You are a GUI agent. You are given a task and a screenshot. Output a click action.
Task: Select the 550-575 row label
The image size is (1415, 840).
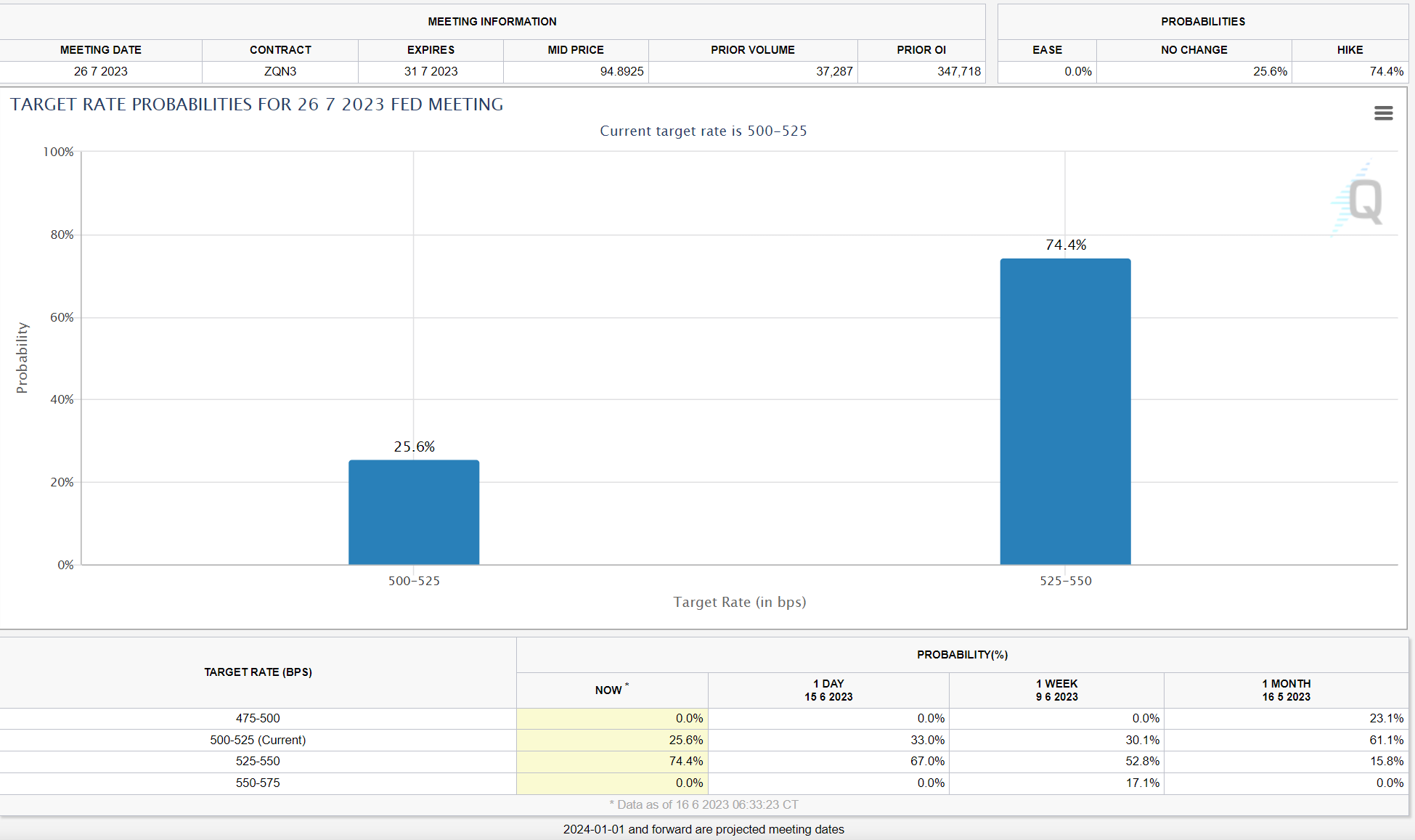click(258, 783)
